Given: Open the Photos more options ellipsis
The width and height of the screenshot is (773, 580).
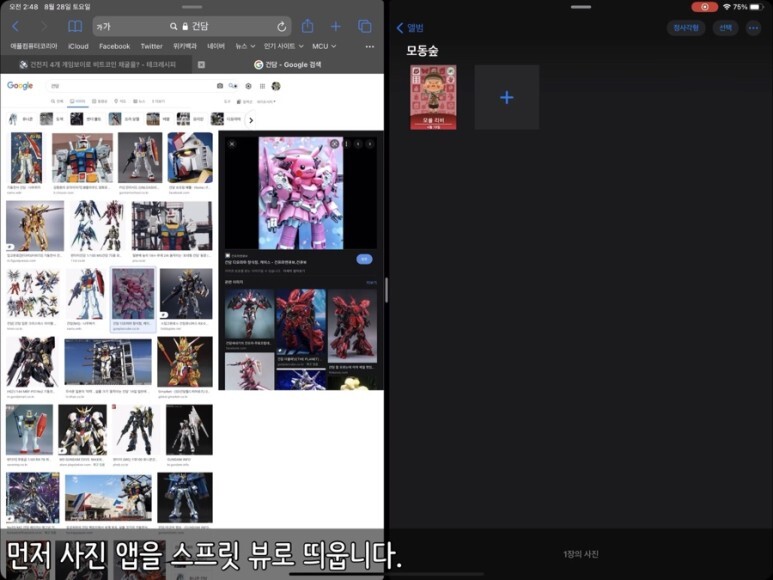Looking at the screenshot, I should pos(753,28).
